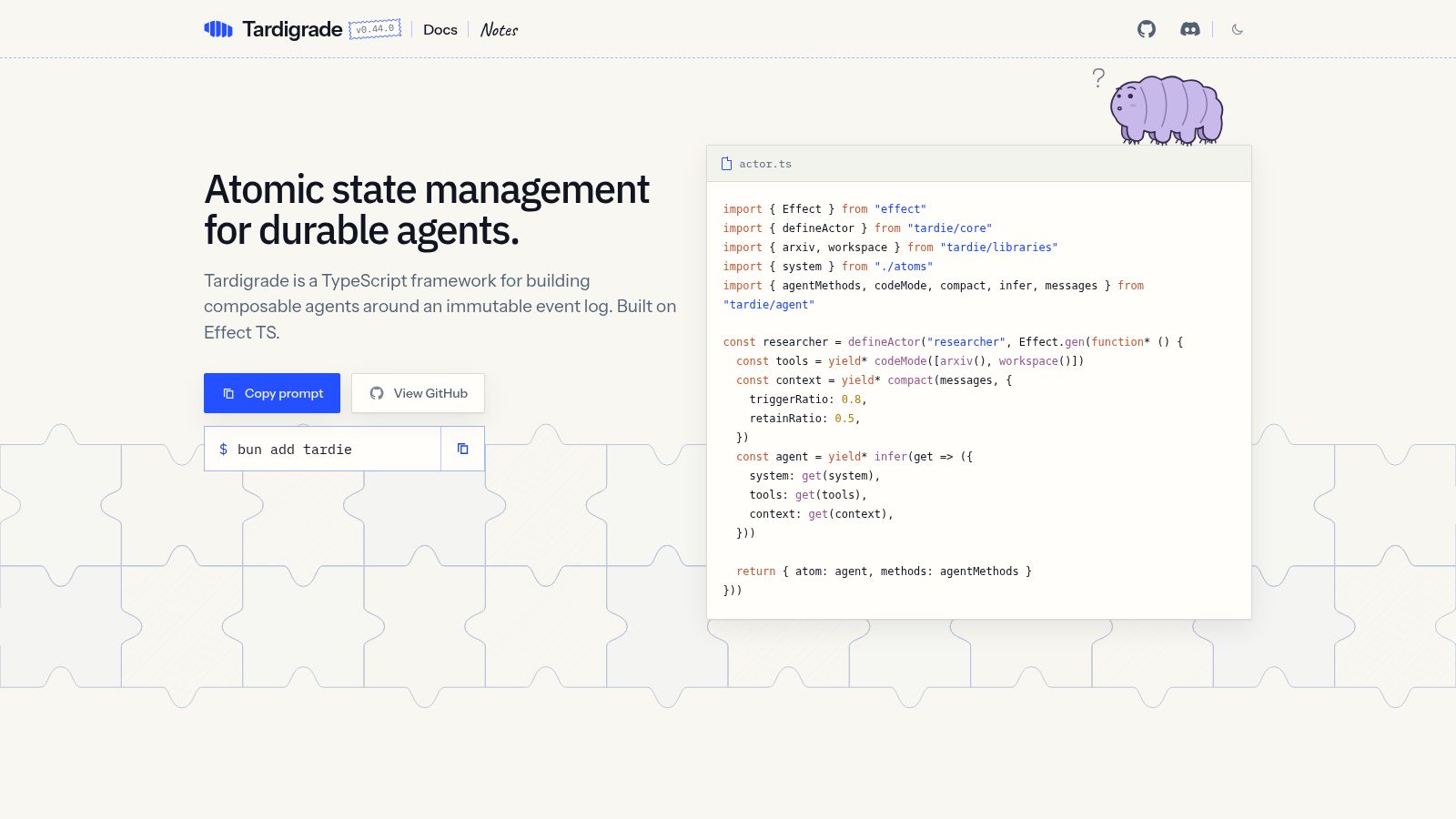Click the purple tardigrade mascot illustration
The height and width of the screenshot is (819, 1456).
pyautogui.click(x=1167, y=110)
